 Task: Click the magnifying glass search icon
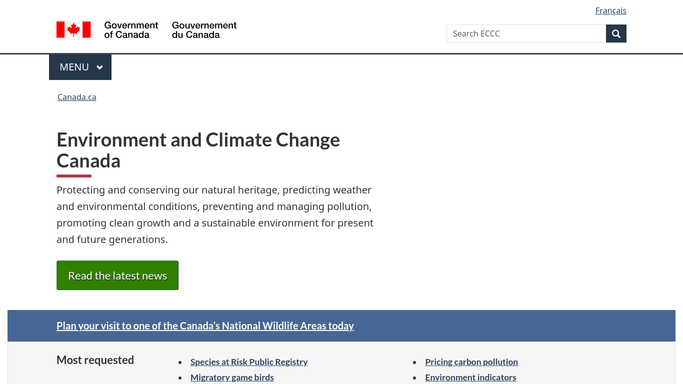[x=616, y=34]
